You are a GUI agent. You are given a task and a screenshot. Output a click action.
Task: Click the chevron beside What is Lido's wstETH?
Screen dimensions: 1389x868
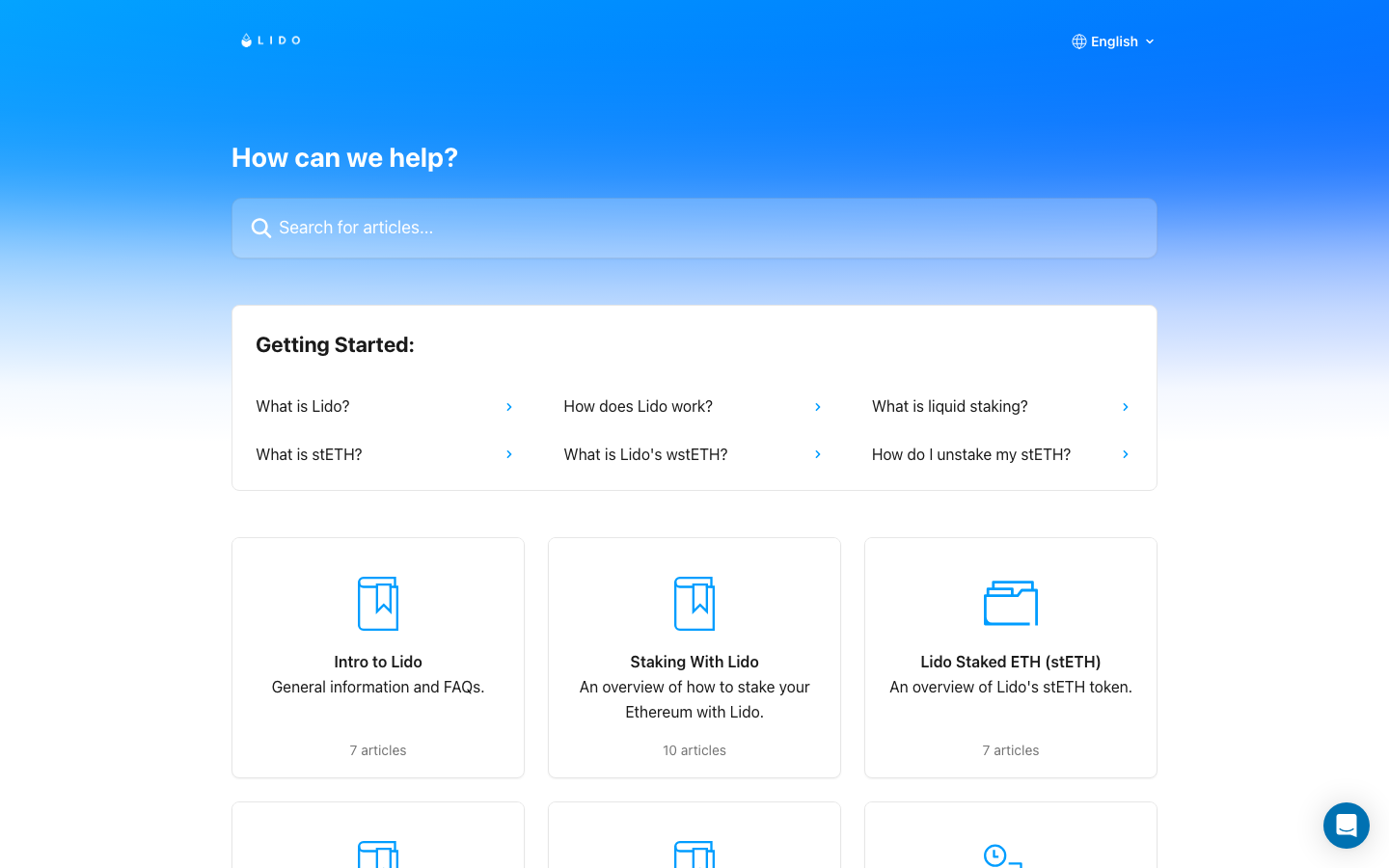pos(818,453)
